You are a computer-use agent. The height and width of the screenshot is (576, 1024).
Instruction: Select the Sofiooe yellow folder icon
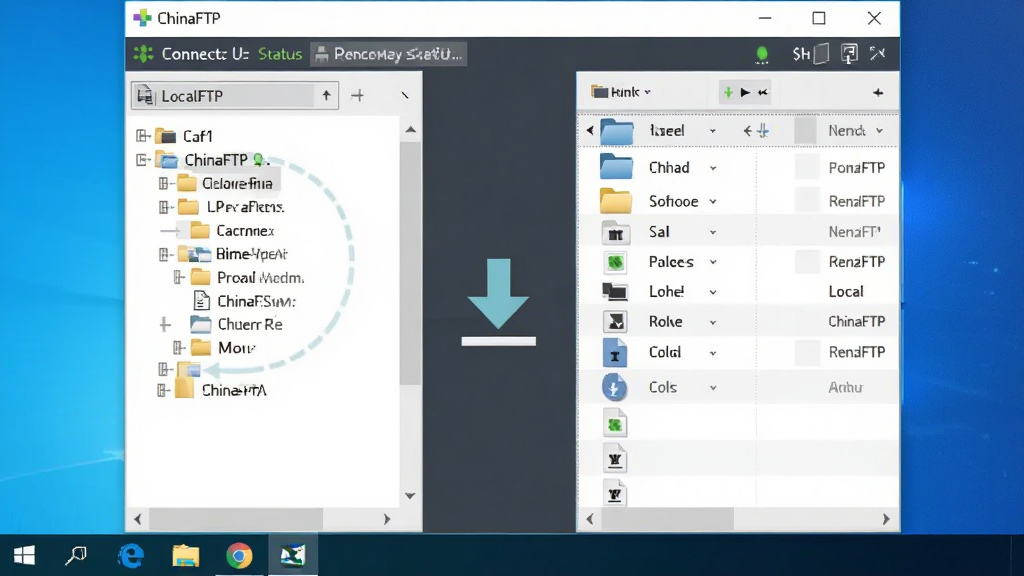pos(616,201)
